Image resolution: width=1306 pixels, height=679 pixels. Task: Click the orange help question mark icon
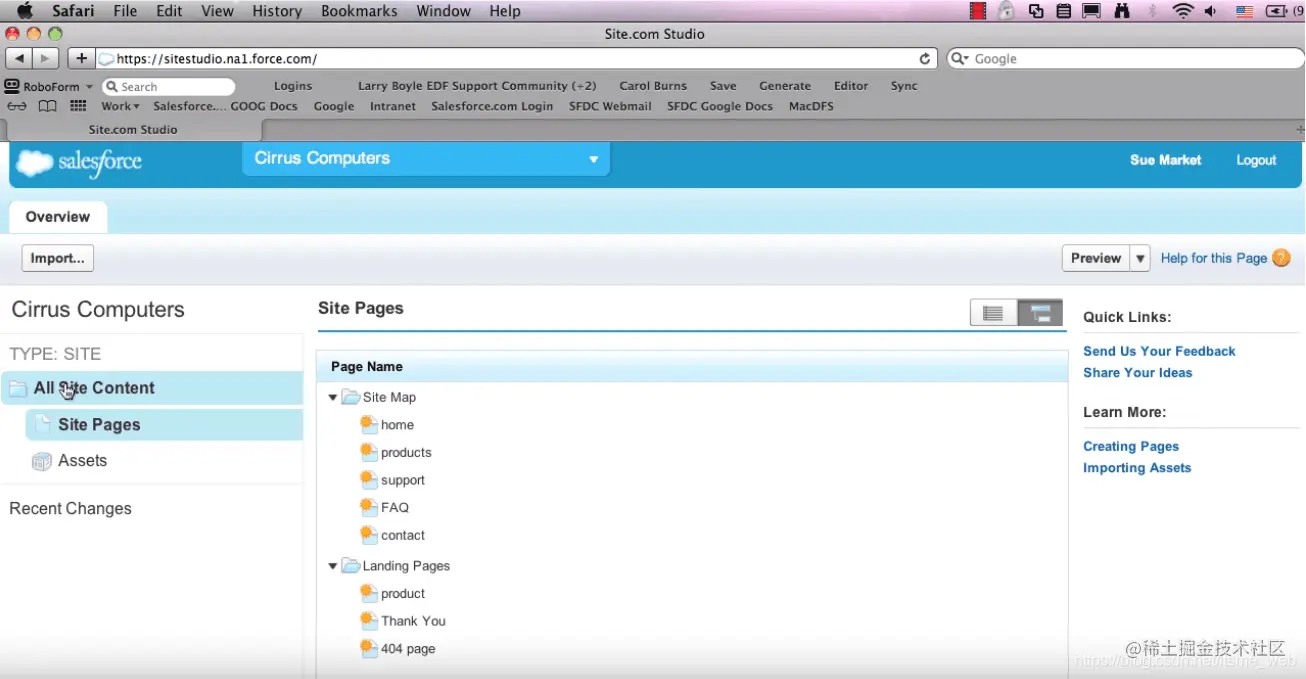click(x=1281, y=258)
